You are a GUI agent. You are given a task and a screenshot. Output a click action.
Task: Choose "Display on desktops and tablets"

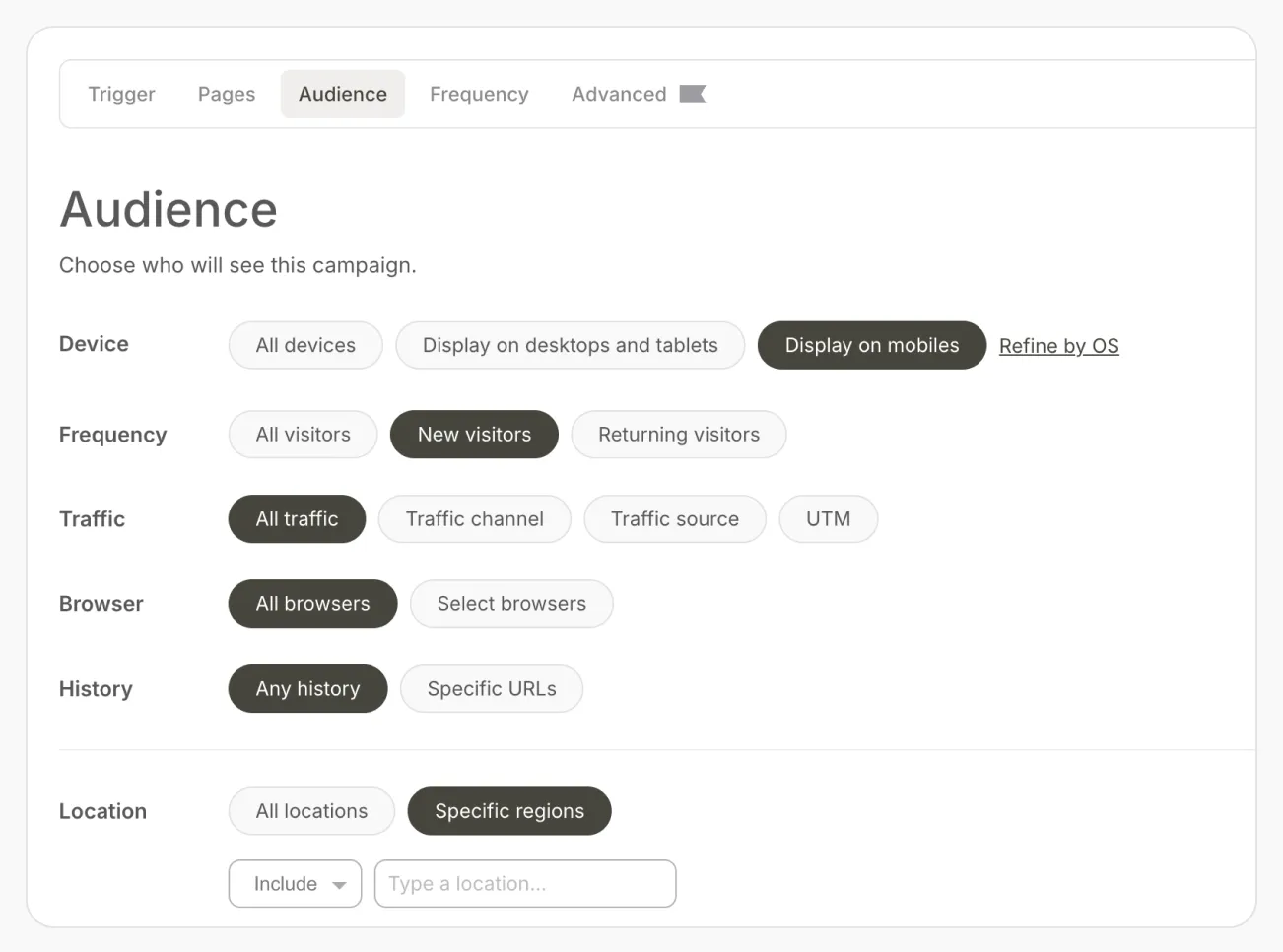pyautogui.click(x=570, y=345)
